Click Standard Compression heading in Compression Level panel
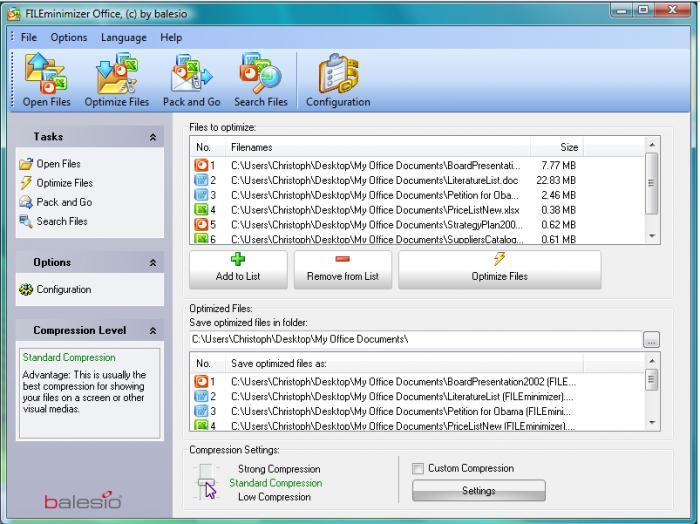The height and width of the screenshot is (524, 700). [69, 358]
